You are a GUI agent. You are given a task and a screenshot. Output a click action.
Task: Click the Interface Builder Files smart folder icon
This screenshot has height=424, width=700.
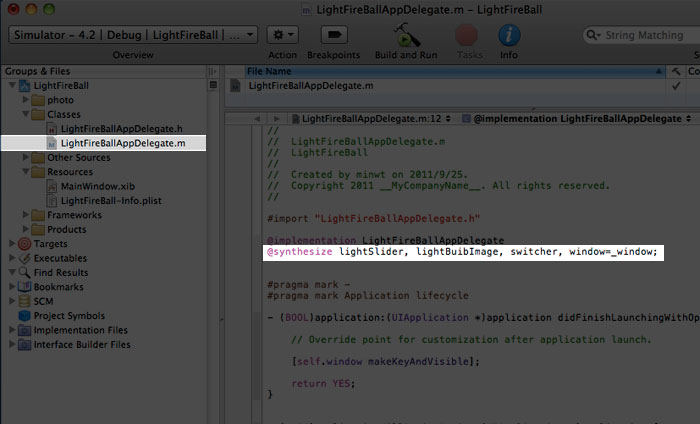[x=25, y=345]
